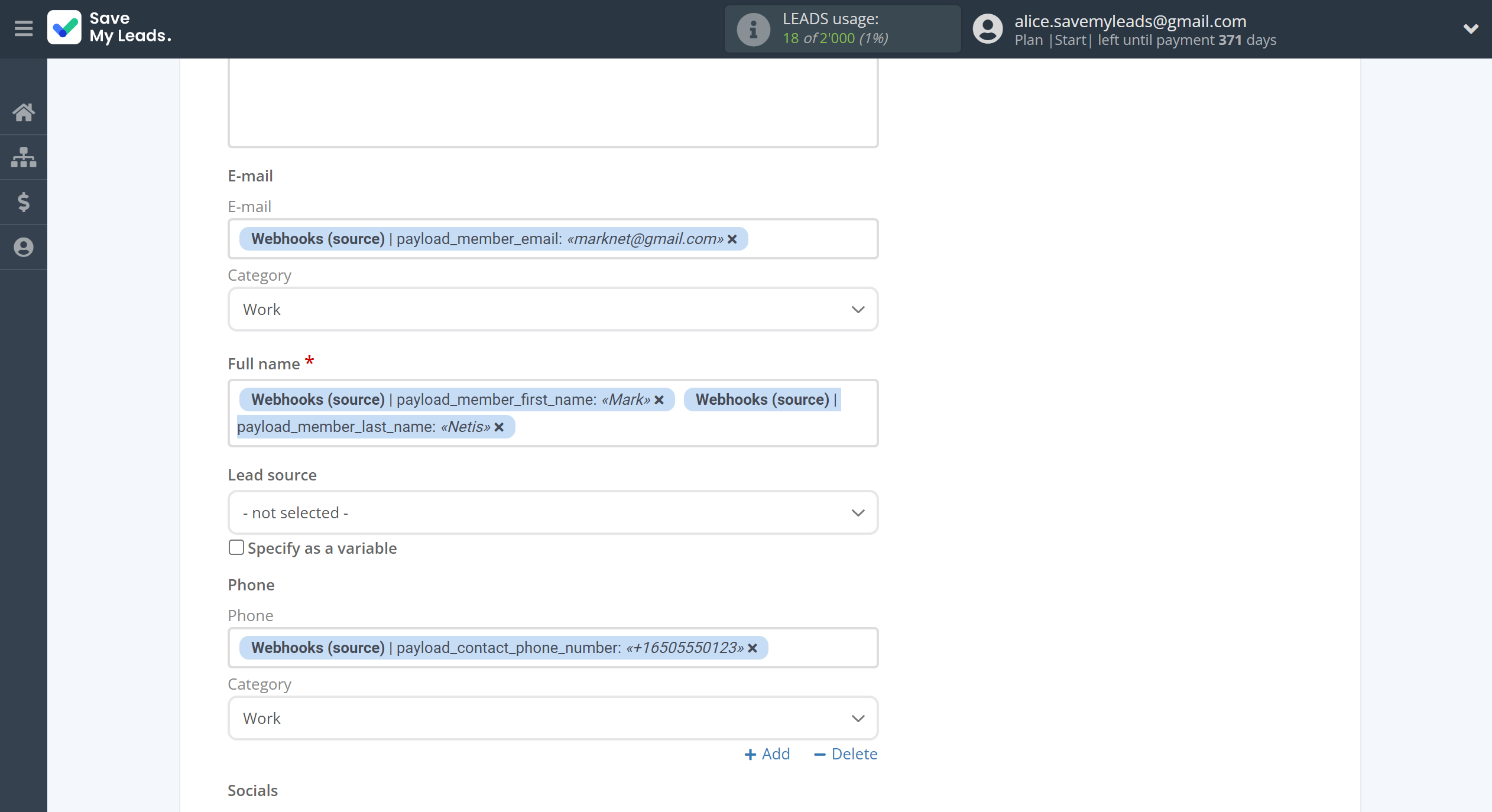The image size is (1492, 812).
Task: Click the empty text area at the top
Action: [x=553, y=102]
